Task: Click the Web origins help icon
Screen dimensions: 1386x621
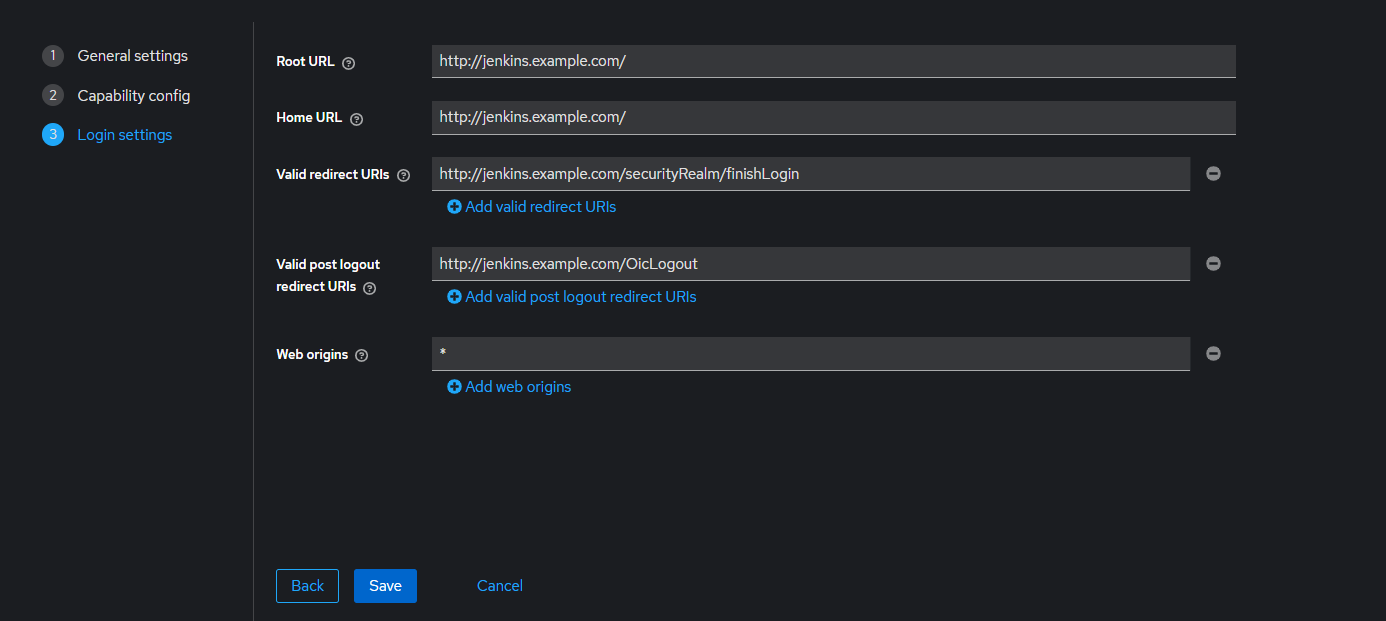Action: pos(362,355)
